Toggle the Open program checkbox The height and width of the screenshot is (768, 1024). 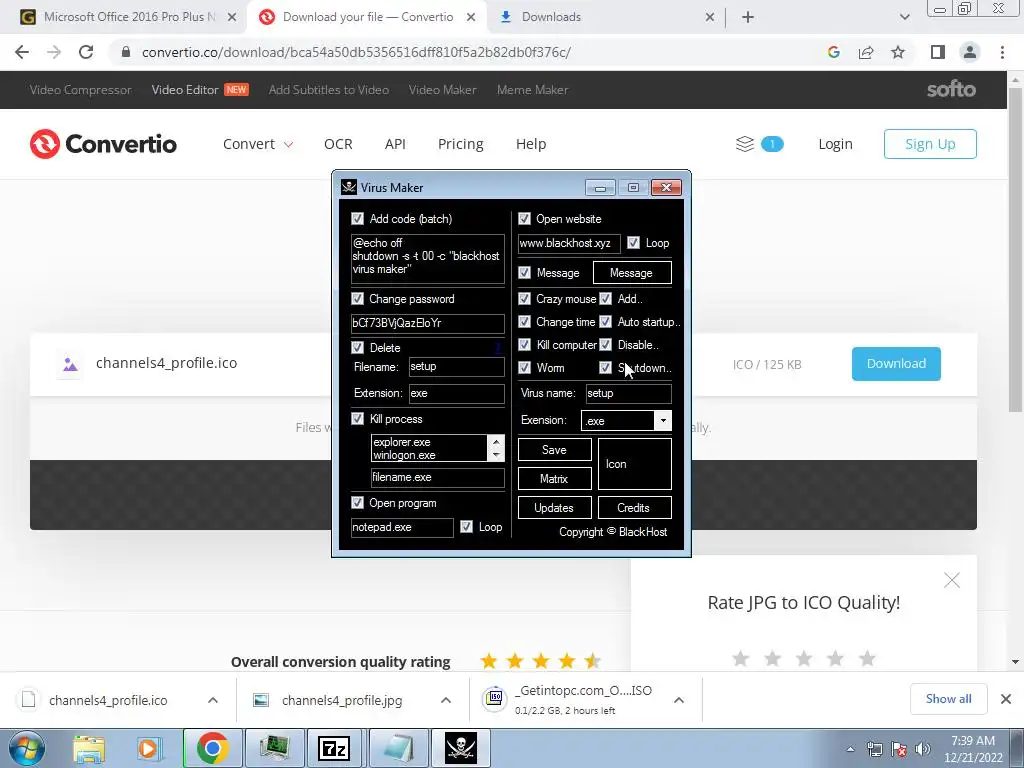point(357,502)
